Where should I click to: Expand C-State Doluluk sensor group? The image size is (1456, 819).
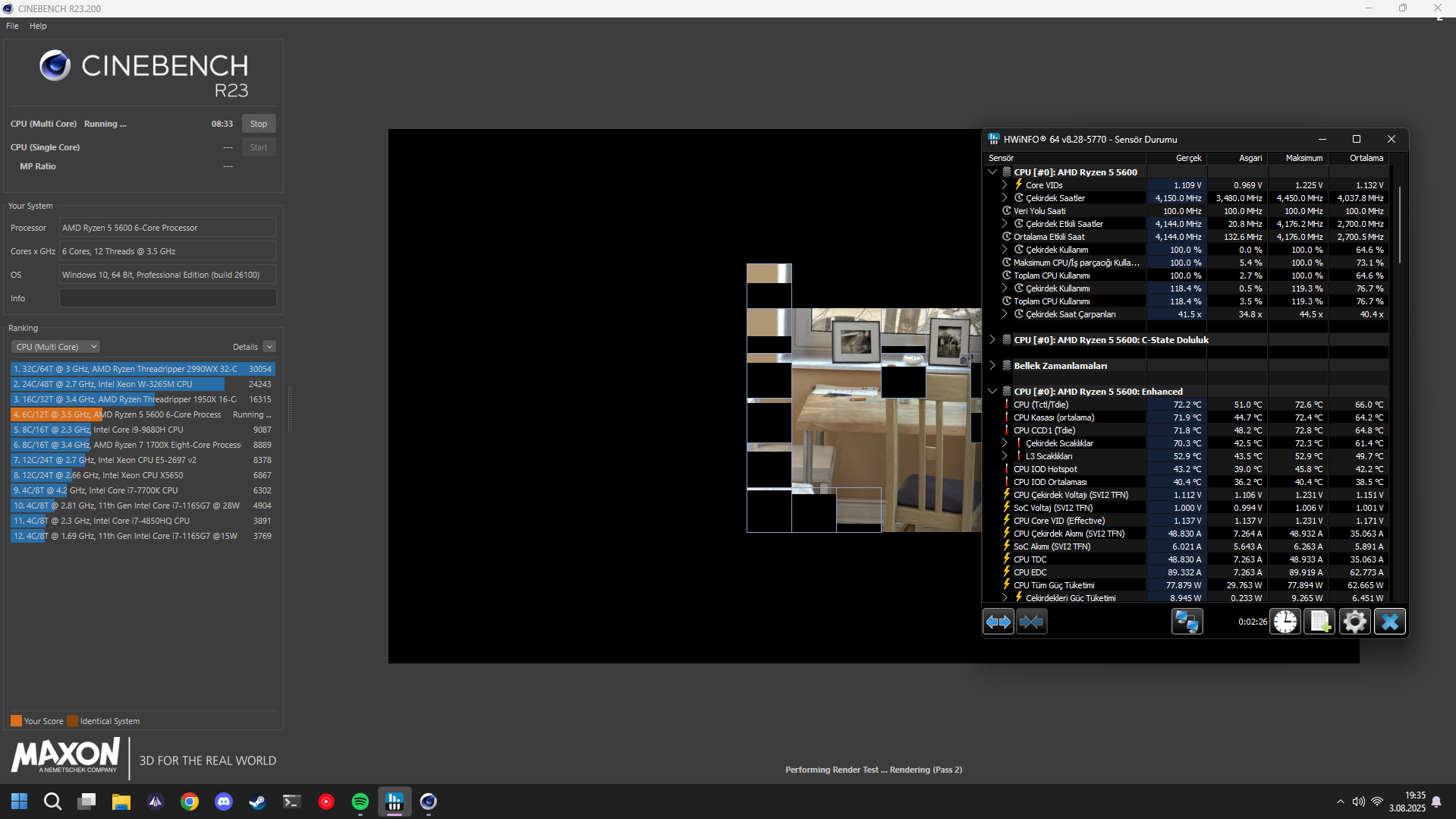992,340
